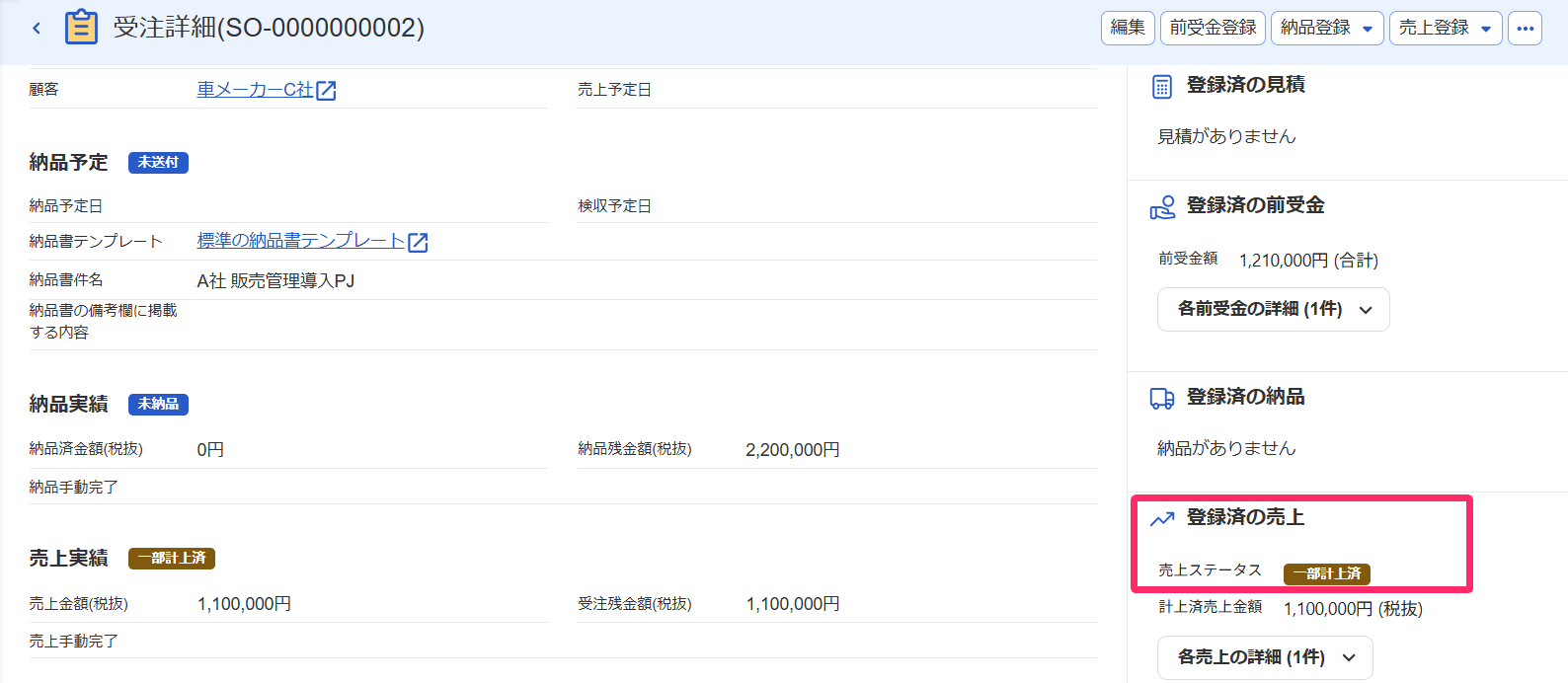Viewport: 1568px width, 683px height.
Task: Select the 受注詳細(SO-0000000002) title text
Action: click(269, 28)
